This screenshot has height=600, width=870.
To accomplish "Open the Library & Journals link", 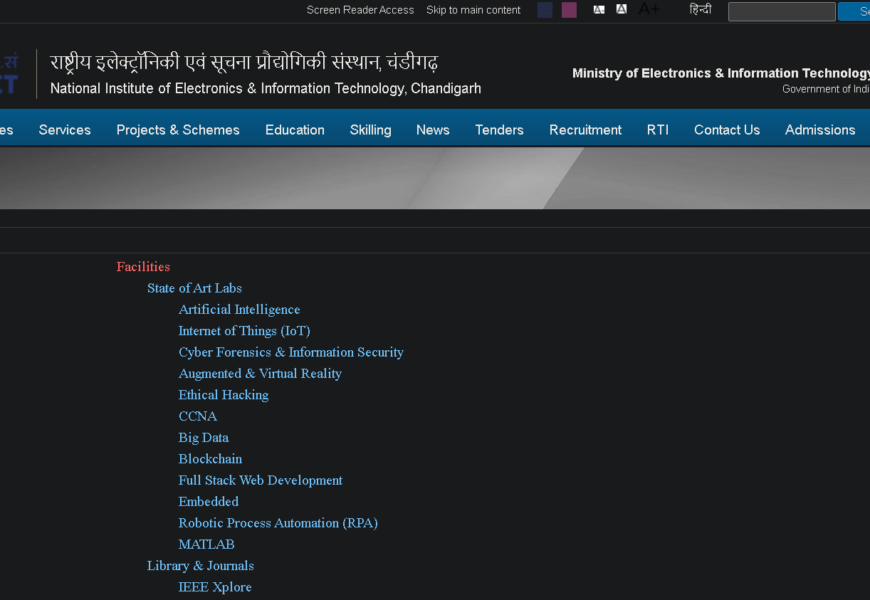I will pos(200,566).
